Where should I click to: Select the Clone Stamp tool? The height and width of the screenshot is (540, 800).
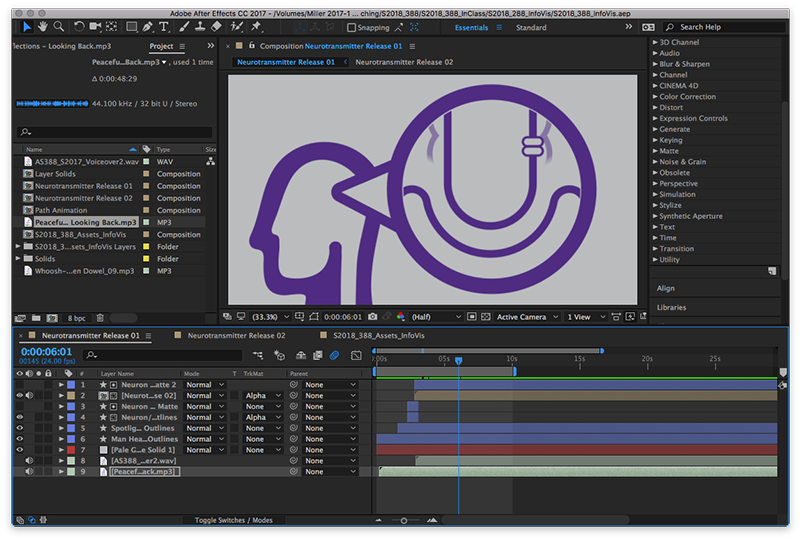(x=200, y=27)
